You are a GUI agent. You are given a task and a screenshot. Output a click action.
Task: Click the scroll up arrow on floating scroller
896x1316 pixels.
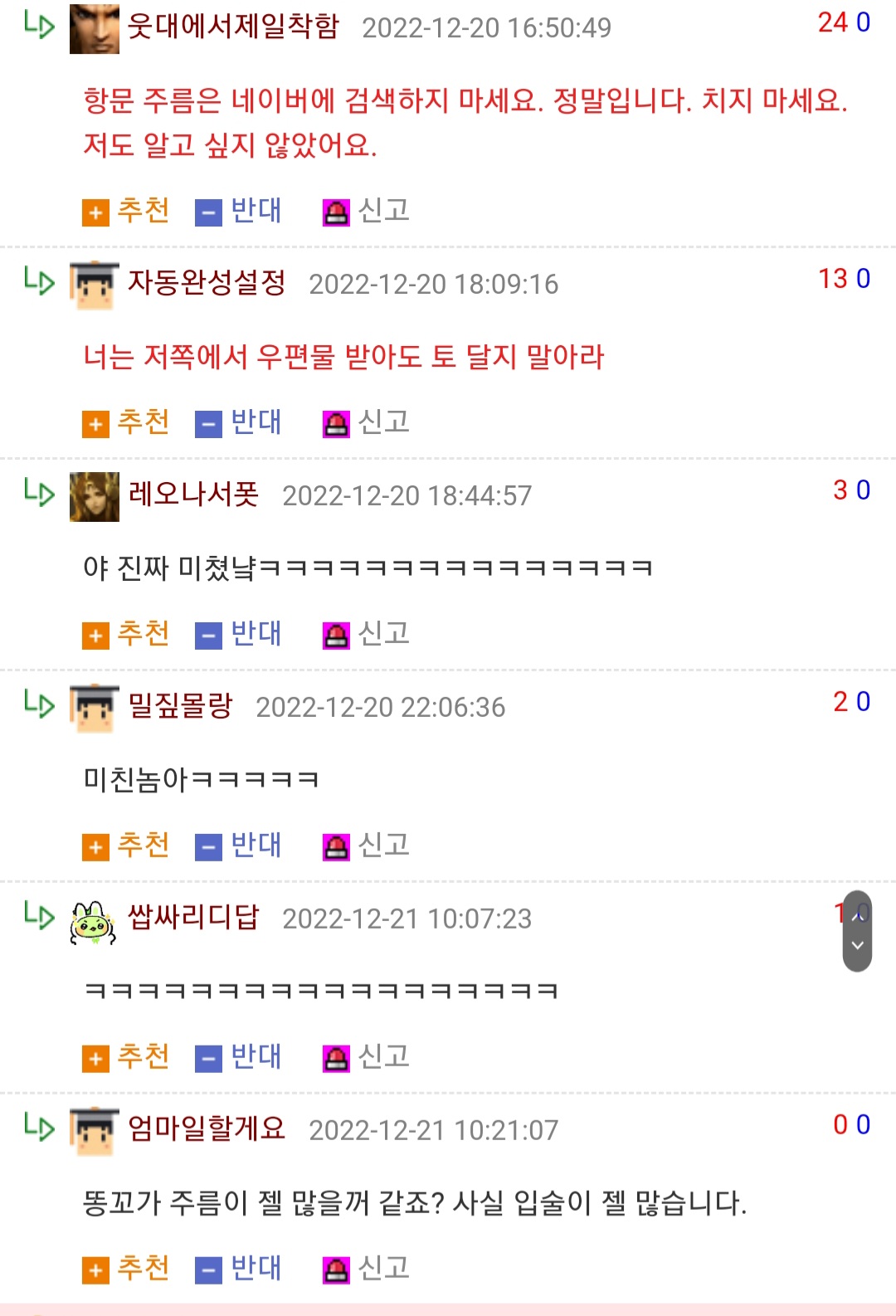point(858,917)
